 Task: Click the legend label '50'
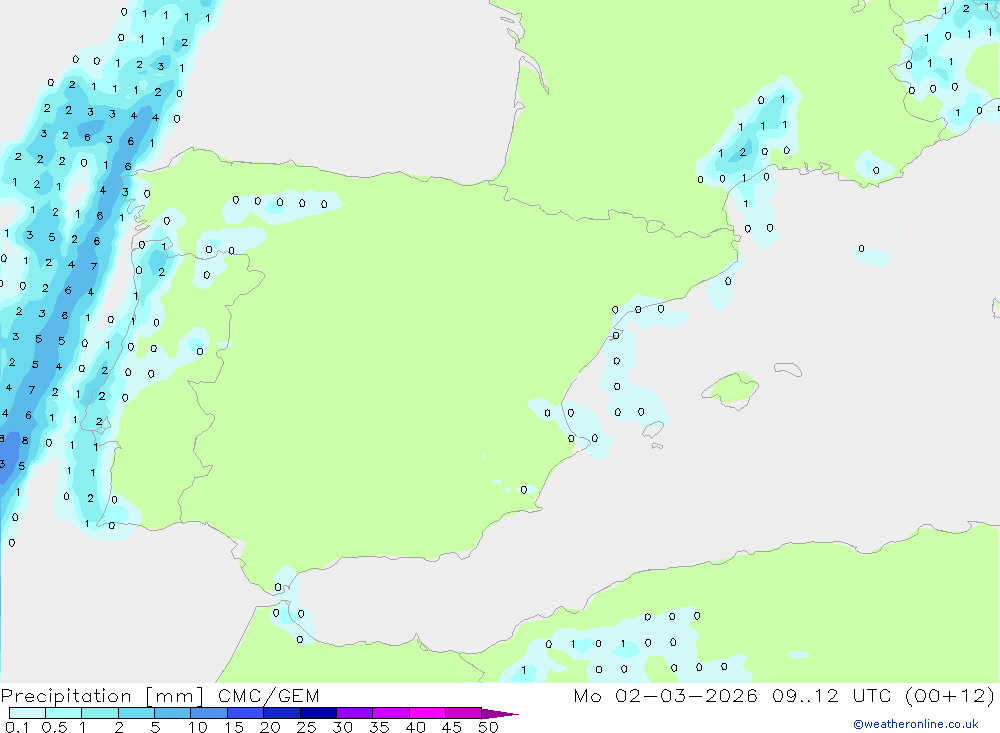[488, 727]
